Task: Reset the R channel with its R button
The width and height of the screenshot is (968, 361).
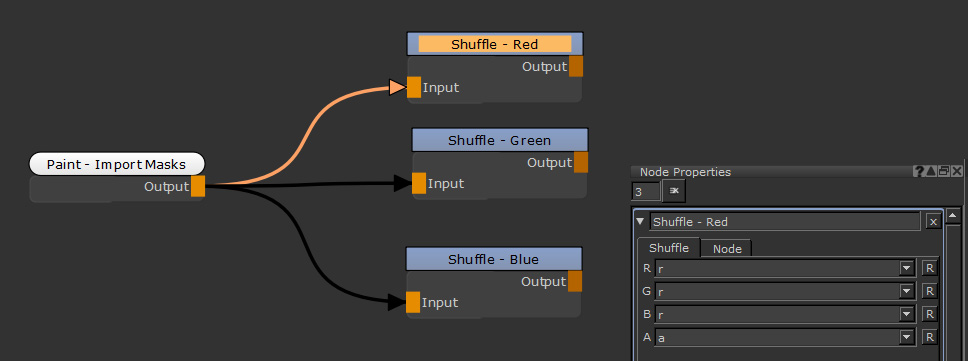Action: (929, 268)
